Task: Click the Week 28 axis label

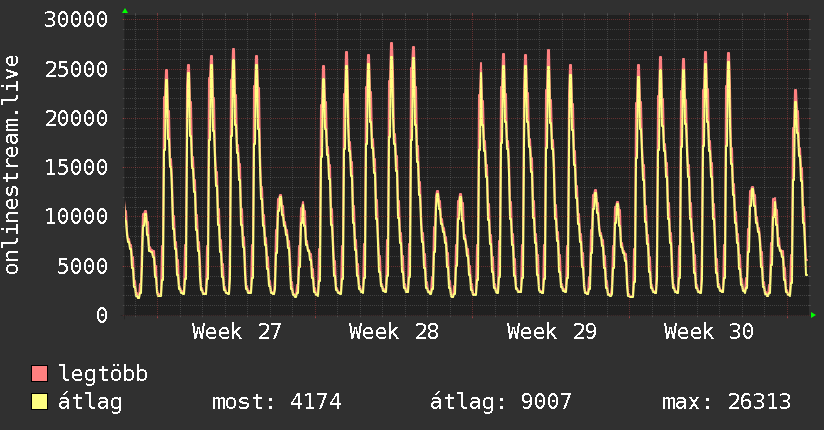Action: 394,332
